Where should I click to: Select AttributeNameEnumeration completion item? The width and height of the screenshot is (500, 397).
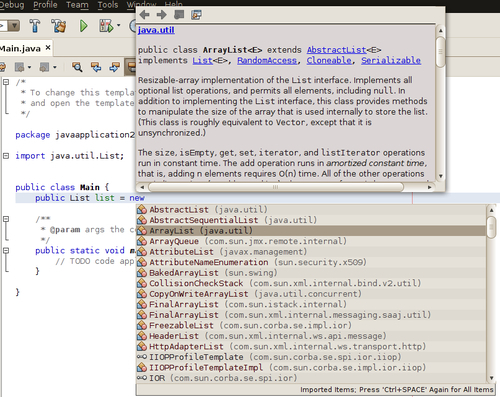point(311,262)
